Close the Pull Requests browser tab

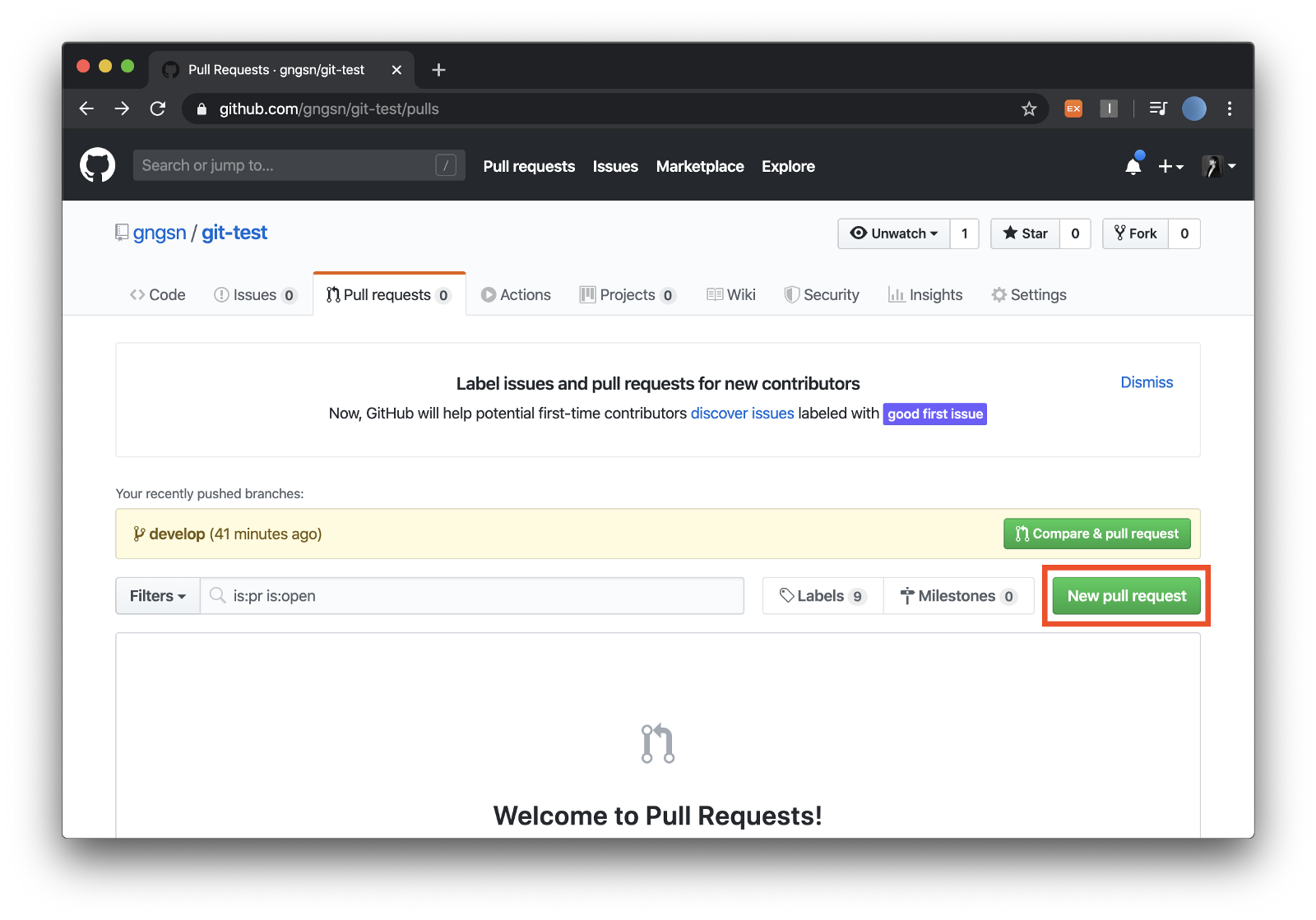(396, 70)
